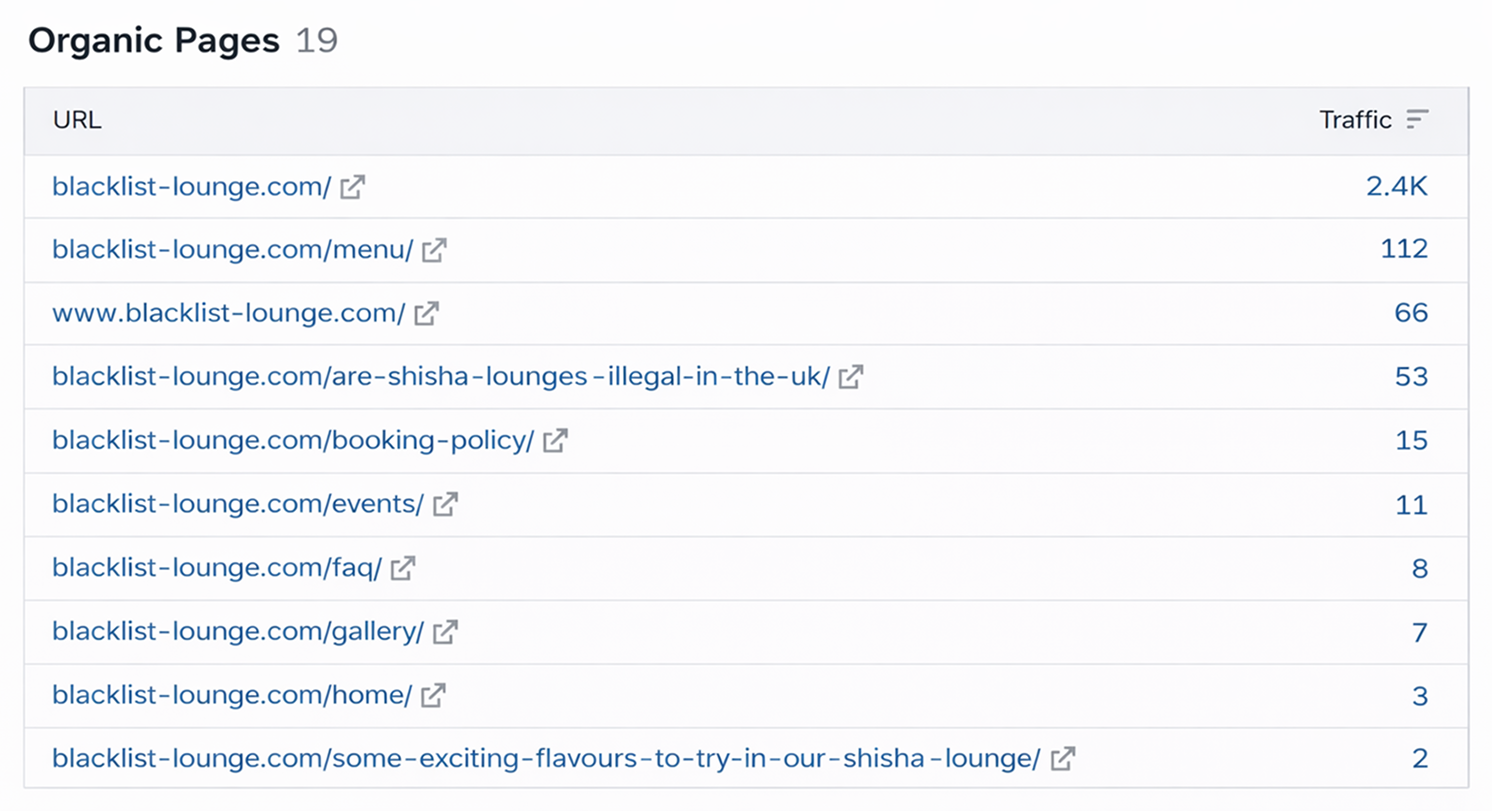Click the traffic value 7 in gallery row

pos(1420,632)
